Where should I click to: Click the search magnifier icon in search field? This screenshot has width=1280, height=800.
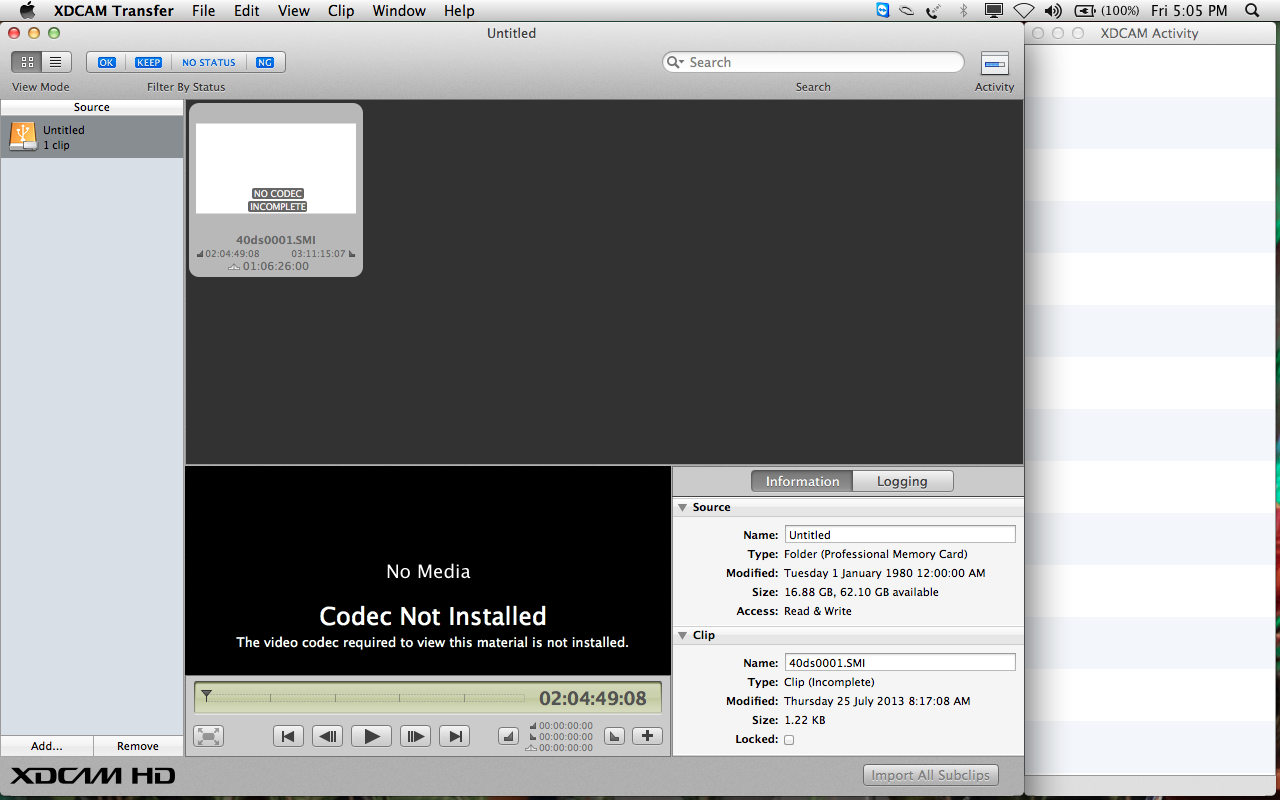pos(676,62)
